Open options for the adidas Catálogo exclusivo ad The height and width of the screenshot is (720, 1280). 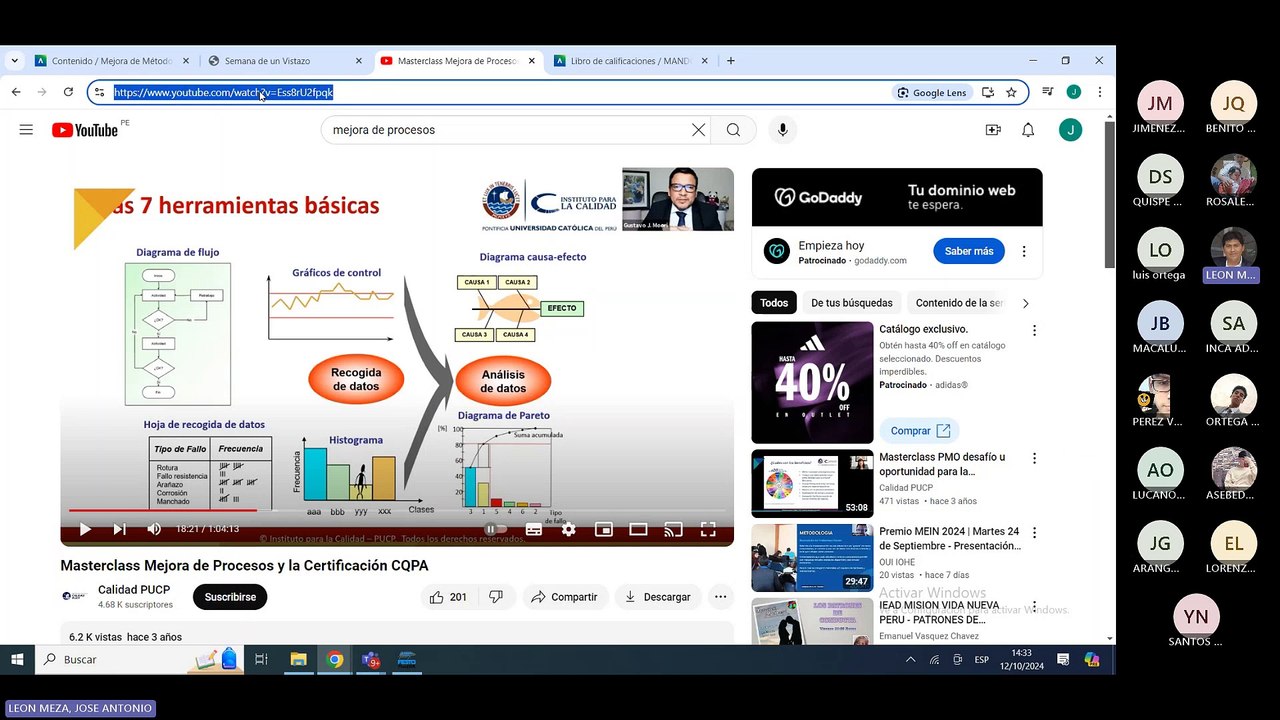pyautogui.click(x=1034, y=330)
